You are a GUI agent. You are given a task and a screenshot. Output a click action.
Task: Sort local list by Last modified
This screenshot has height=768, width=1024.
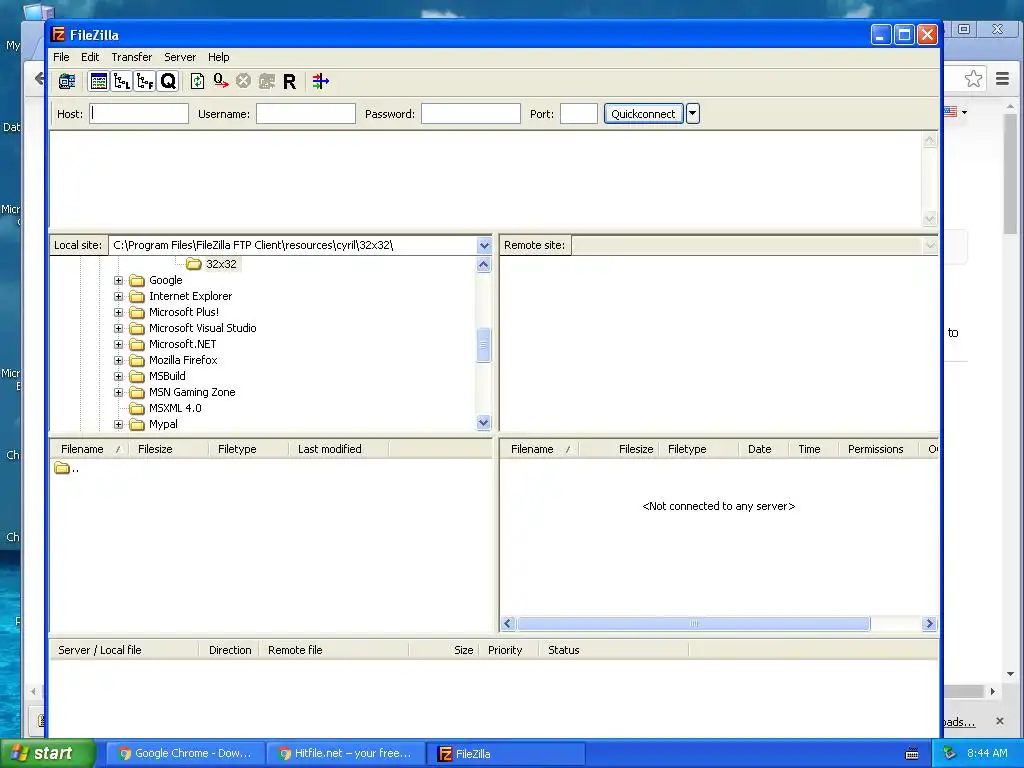338,449
